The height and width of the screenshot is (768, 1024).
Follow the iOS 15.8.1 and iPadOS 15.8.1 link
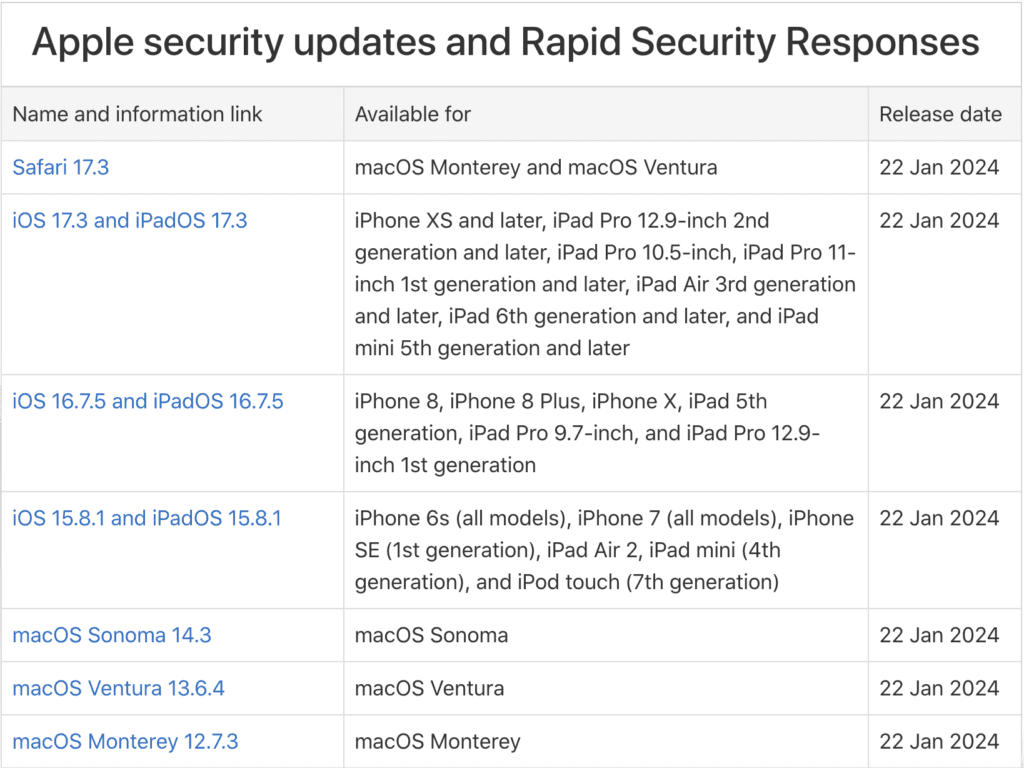click(146, 518)
